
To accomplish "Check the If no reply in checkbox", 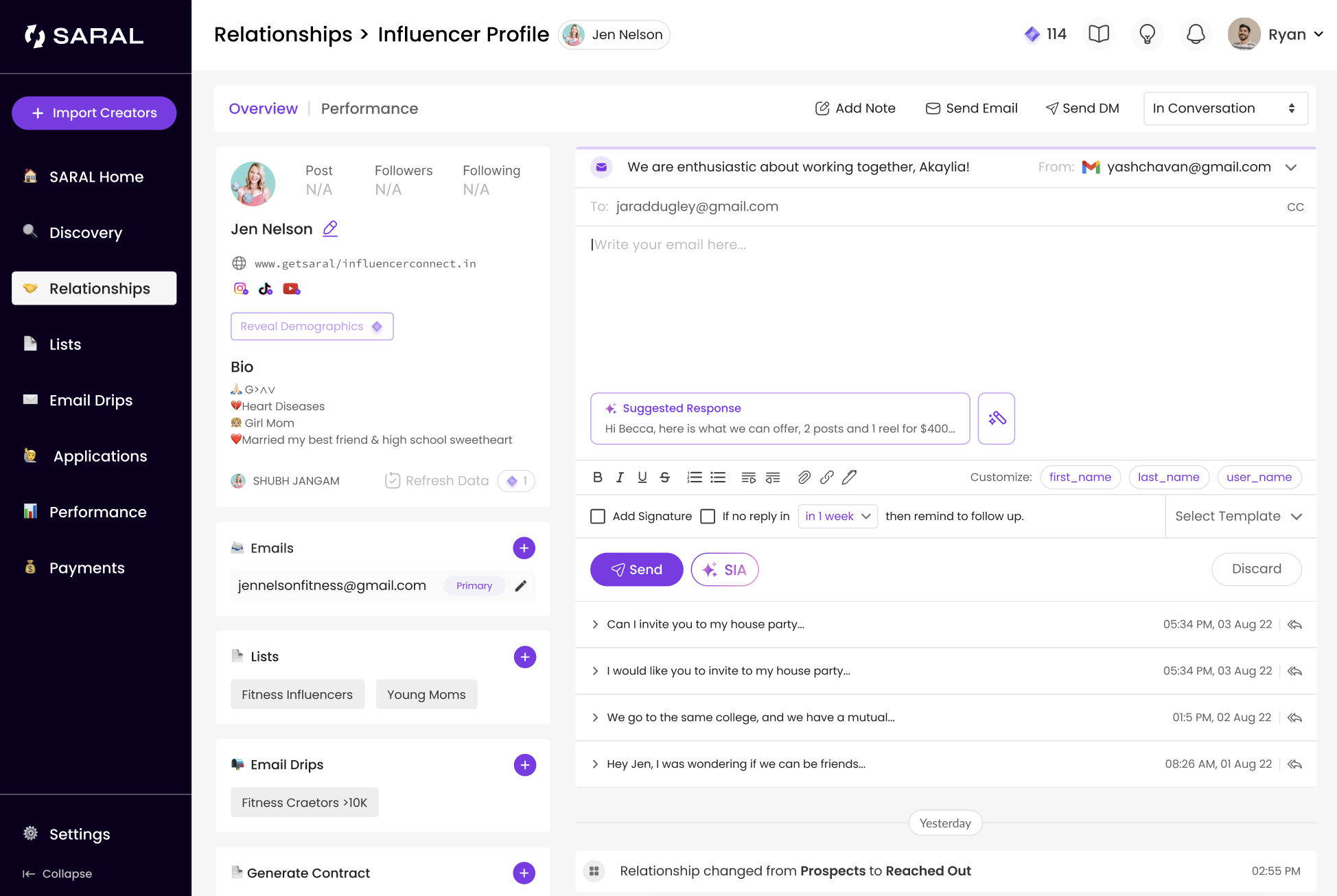I will (x=708, y=516).
